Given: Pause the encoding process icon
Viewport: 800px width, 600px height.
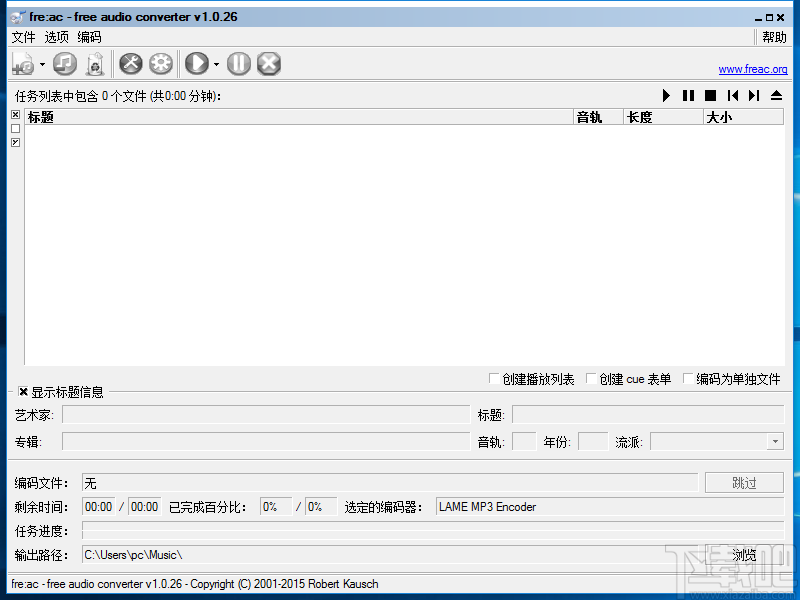Looking at the screenshot, I should point(239,63).
